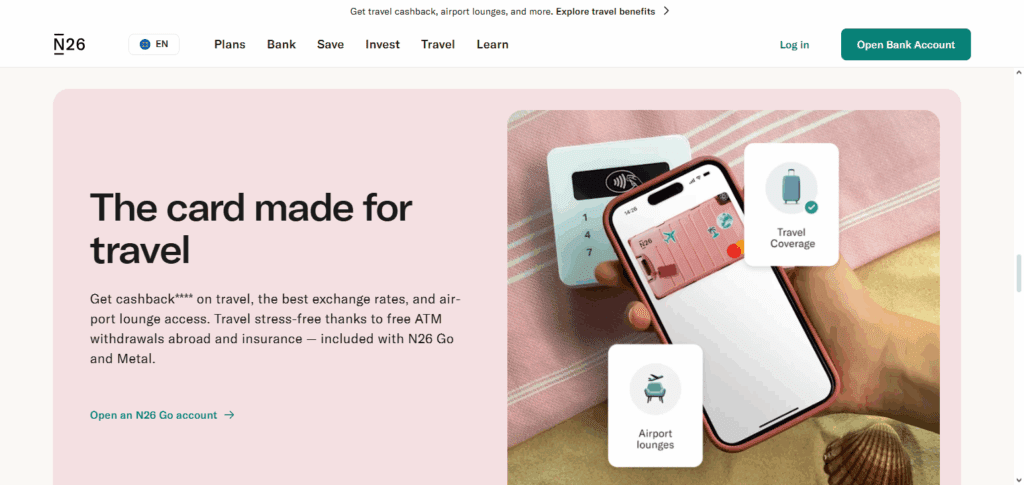The height and width of the screenshot is (485, 1024).
Task: Click the armchair Airport lounges icon
Action: click(x=655, y=390)
